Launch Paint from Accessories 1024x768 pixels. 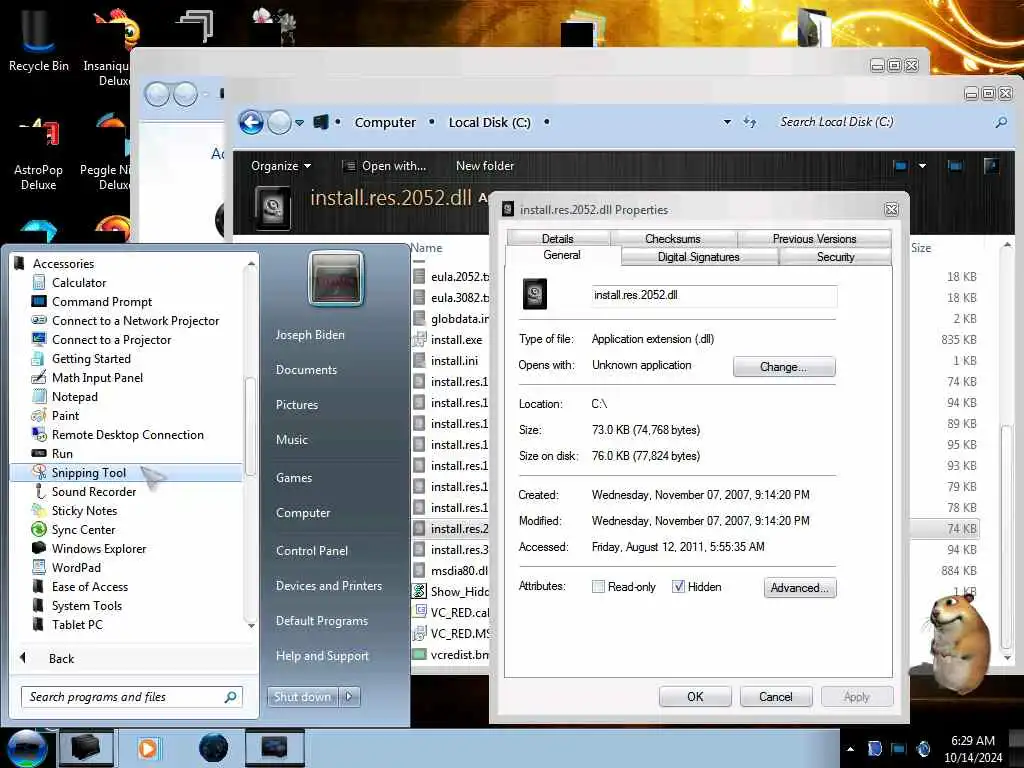point(65,415)
